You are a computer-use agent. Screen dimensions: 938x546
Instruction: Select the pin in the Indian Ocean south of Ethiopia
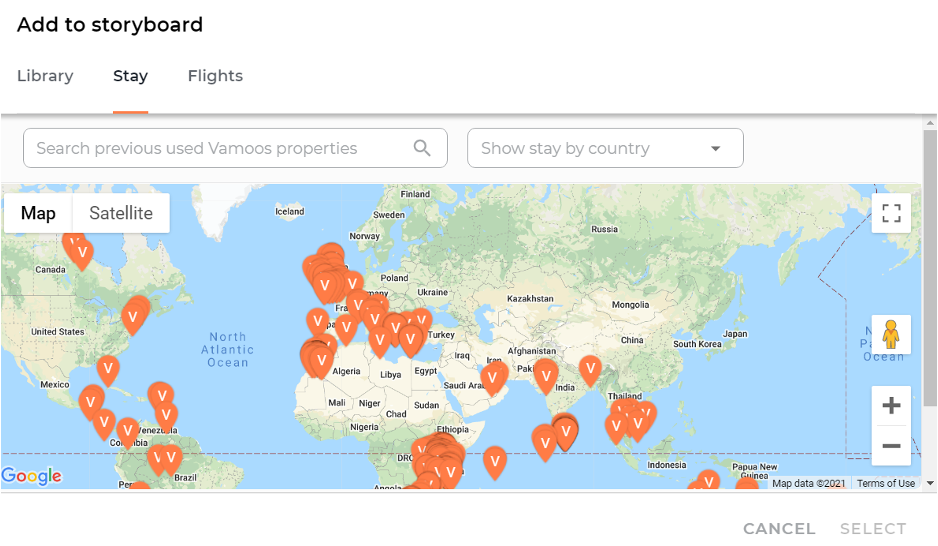[495, 462]
